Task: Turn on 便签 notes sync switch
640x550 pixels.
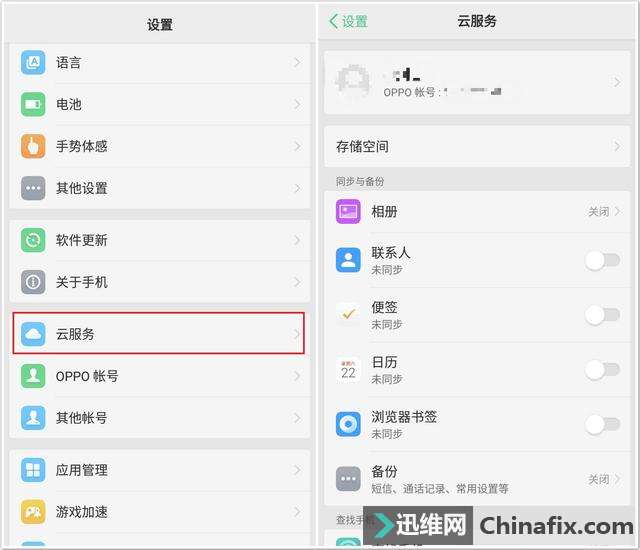Action: [x=602, y=315]
